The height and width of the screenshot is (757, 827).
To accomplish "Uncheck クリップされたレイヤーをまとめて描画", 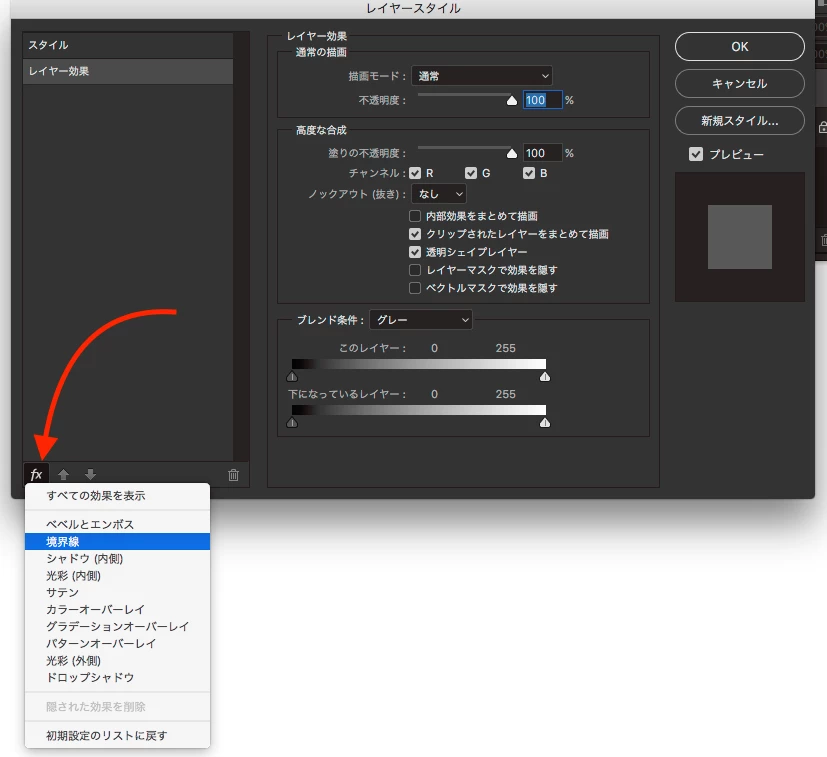I will (415, 234).
